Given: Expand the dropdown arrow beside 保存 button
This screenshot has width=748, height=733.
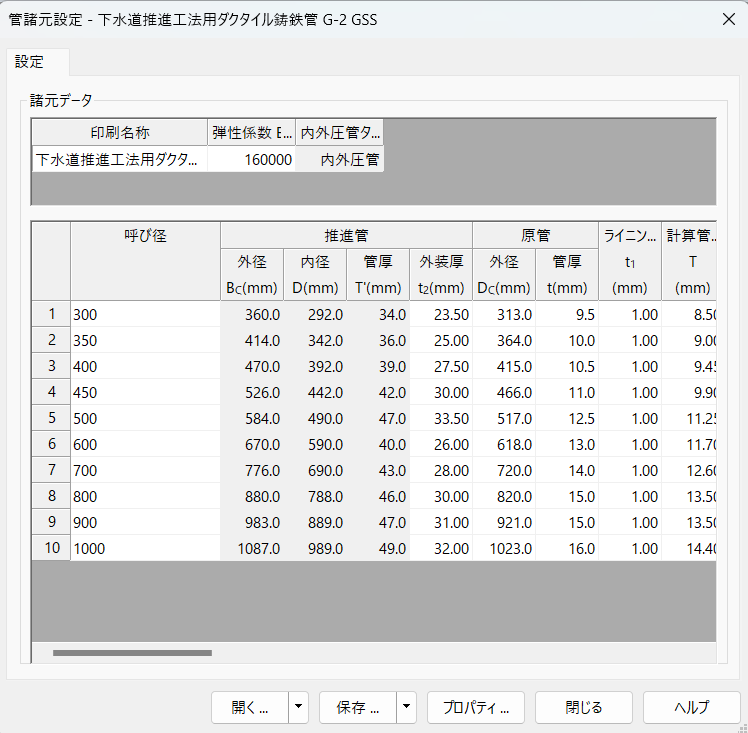Looking at the screenshot, I should (406, 707).
